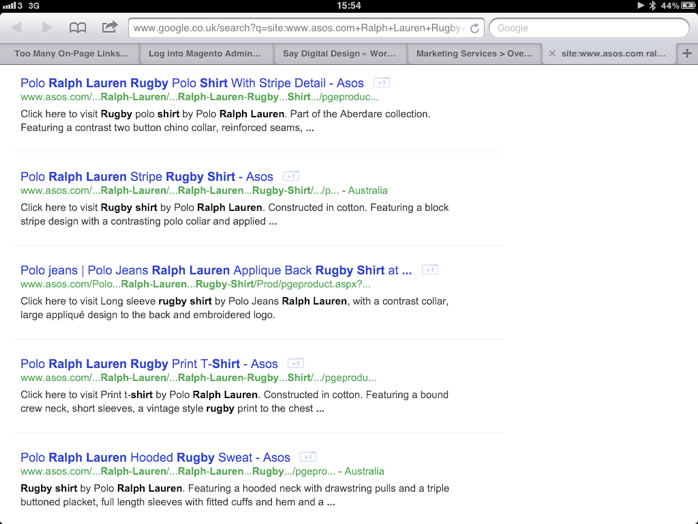The width and height of the screenshot is (698, 524).
Task: Open Polo Jeans Applique Back Rugby Shirt result
Action: (216, 270)
